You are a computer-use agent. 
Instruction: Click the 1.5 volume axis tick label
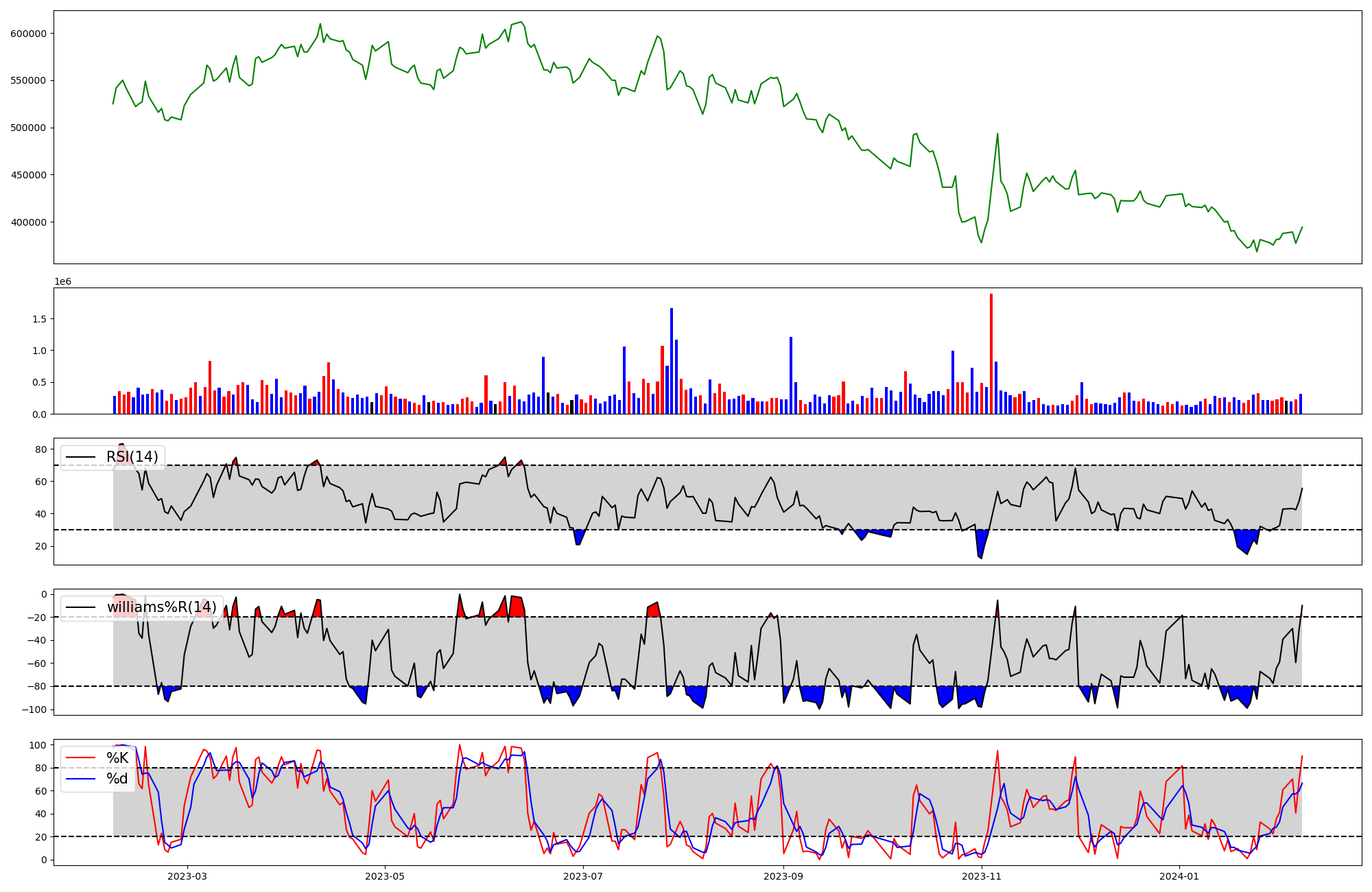(38, 319)
